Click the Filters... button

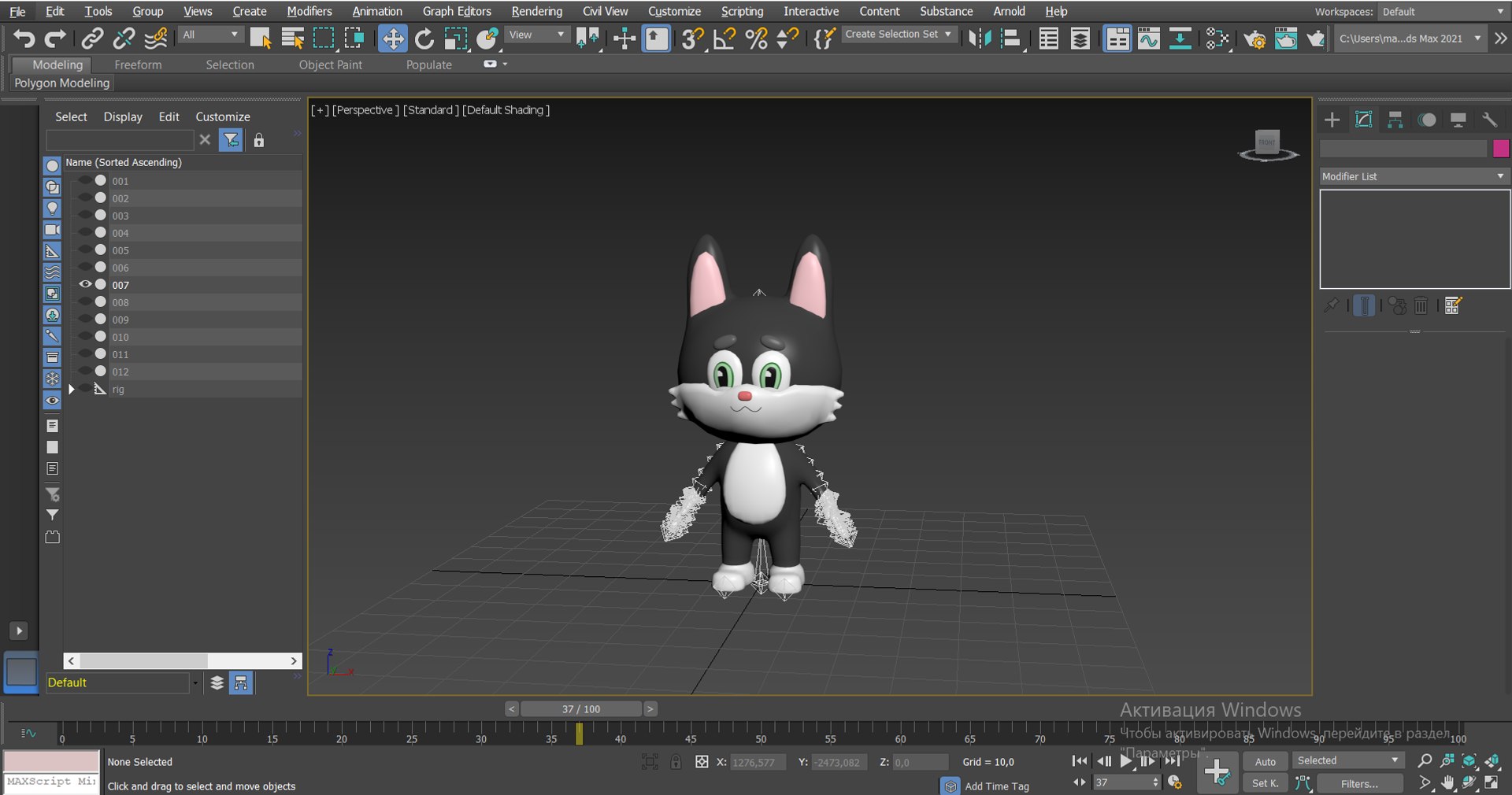1359,783
